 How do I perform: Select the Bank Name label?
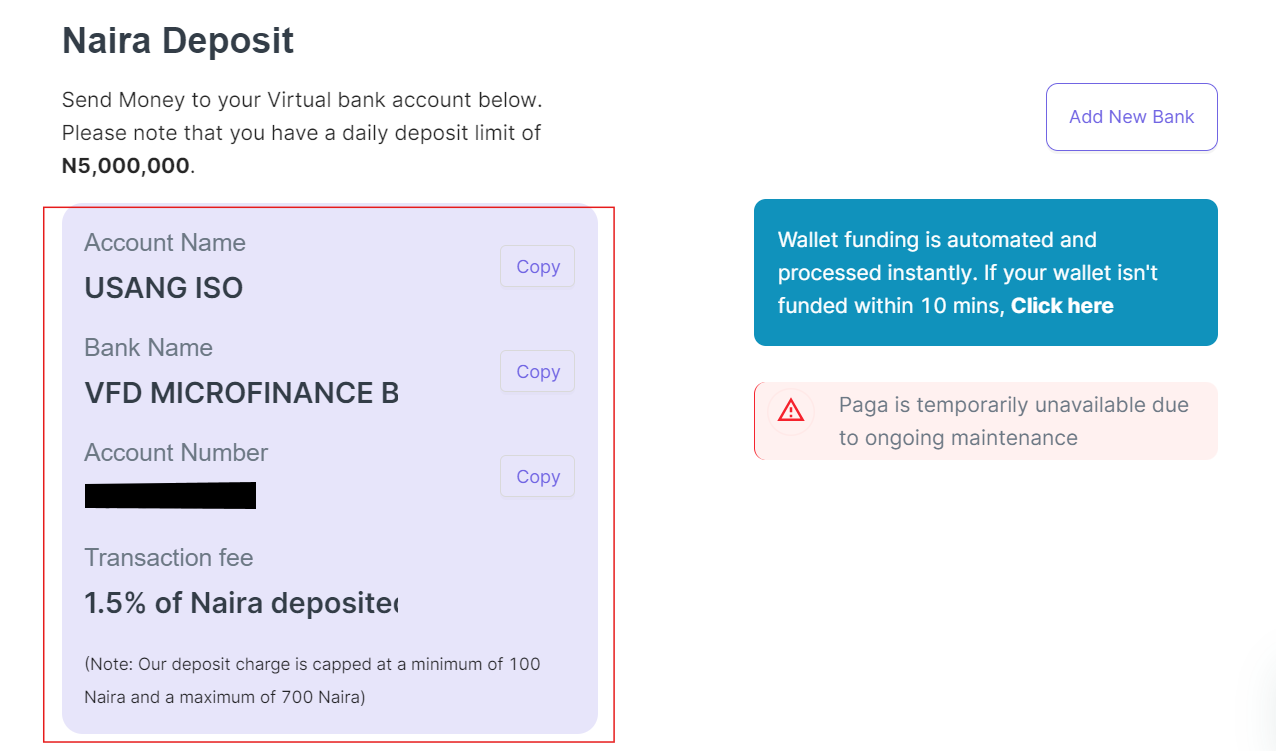(148, 347)
